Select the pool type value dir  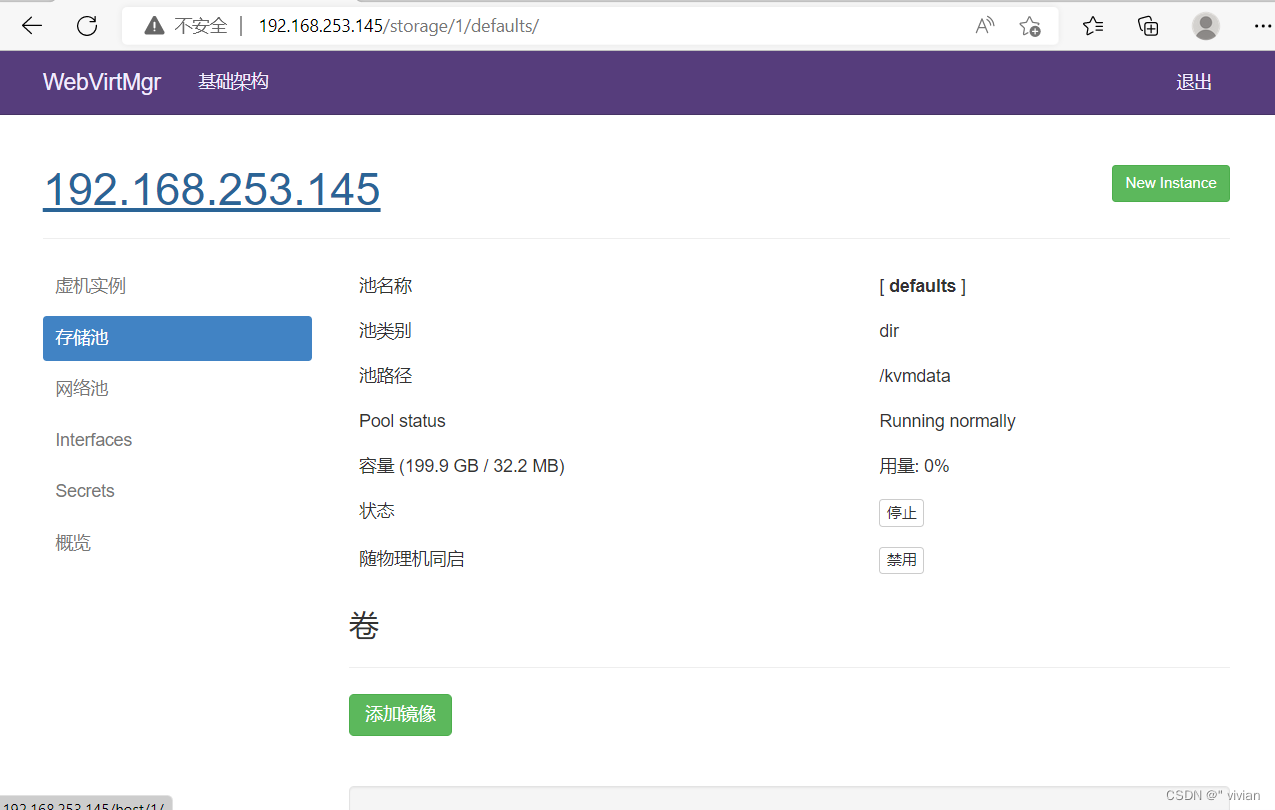click(x=889, y=331)
